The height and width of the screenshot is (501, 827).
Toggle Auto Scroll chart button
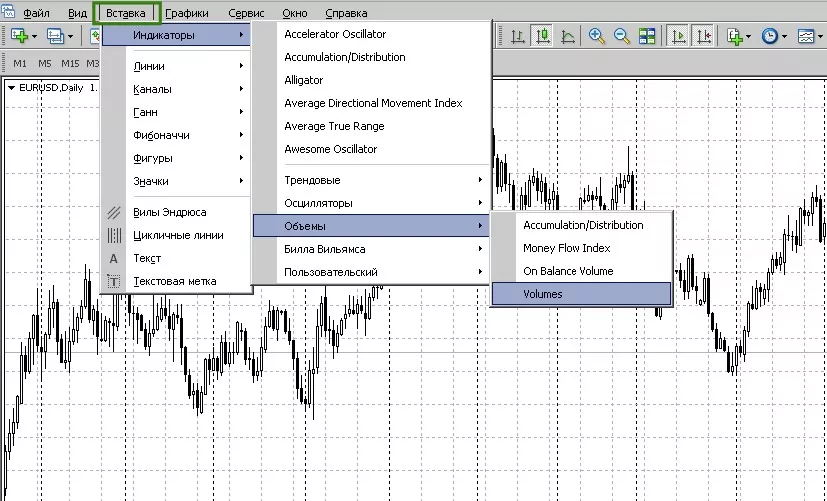678,36
